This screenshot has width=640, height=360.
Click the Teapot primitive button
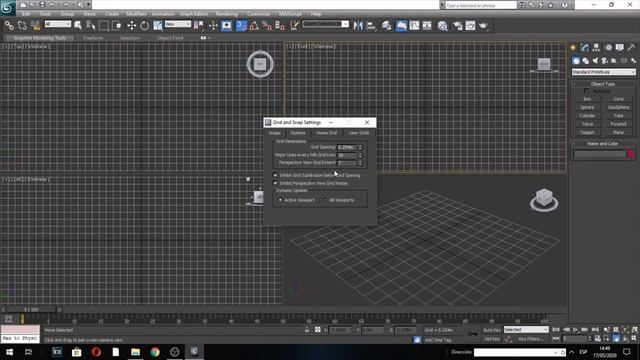pos(587,133)
